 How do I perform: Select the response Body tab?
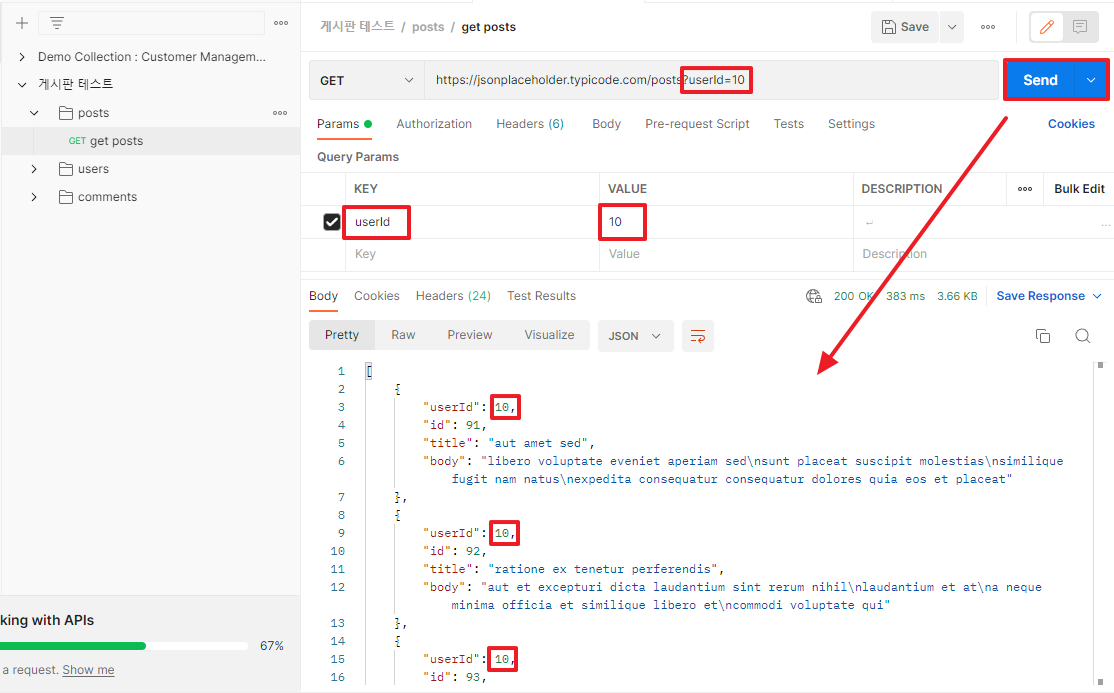click(x=323, y=296)
